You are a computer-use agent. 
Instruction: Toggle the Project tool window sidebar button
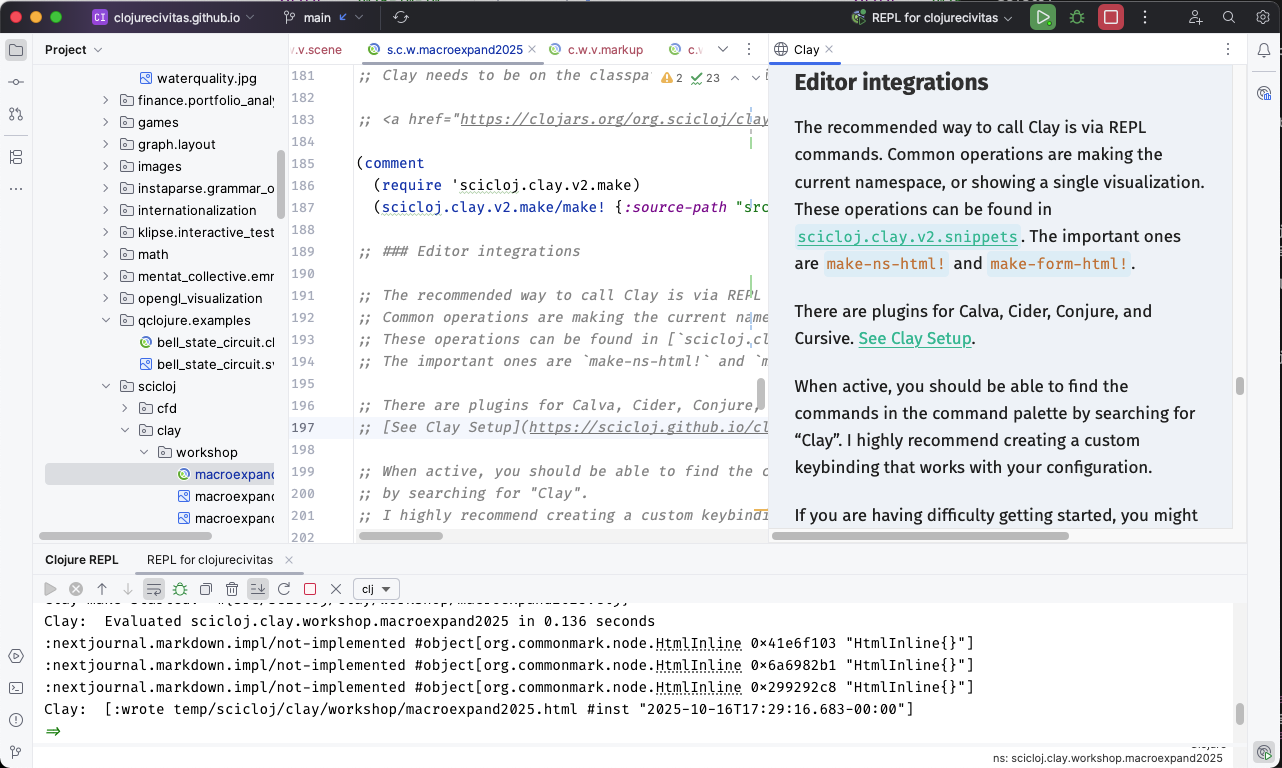pos(16,50)
